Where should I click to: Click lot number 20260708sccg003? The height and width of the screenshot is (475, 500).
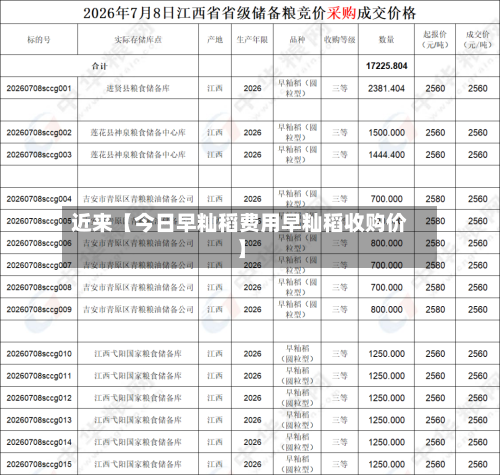[39, 155]
